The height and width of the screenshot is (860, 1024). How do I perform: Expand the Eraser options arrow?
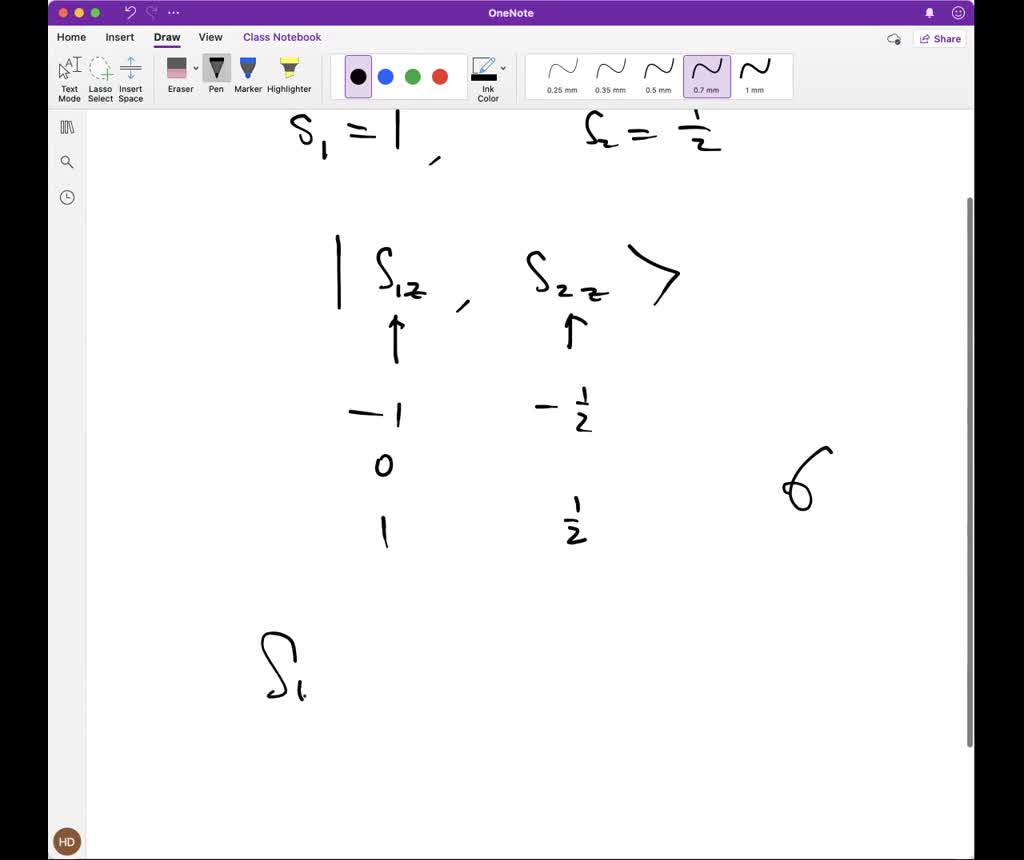click(196, 68)
